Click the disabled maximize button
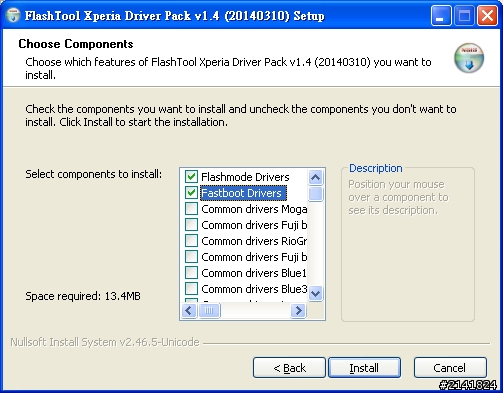 (x=464, y=16)
